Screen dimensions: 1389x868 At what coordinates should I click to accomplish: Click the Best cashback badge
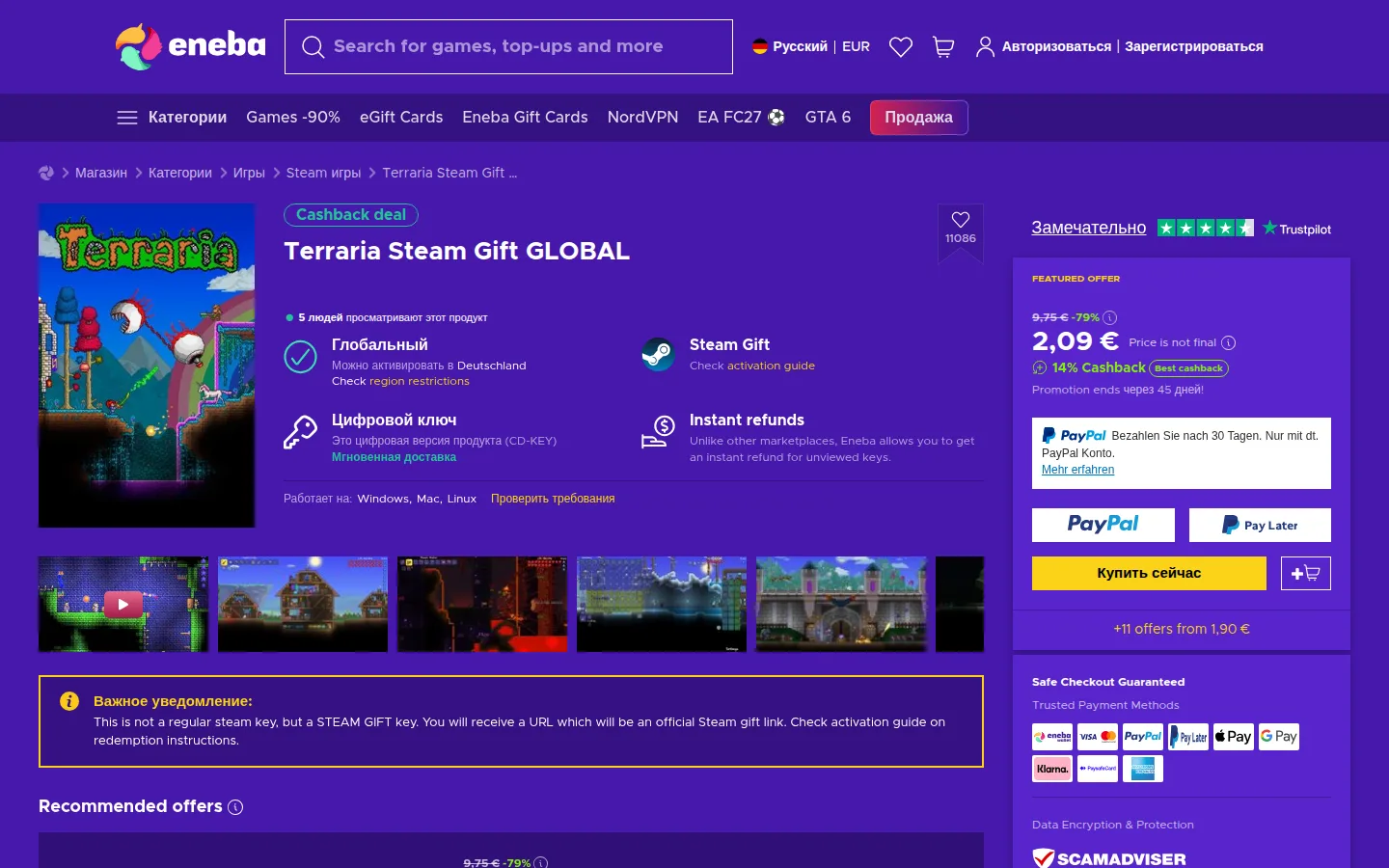click(1188, 368)
